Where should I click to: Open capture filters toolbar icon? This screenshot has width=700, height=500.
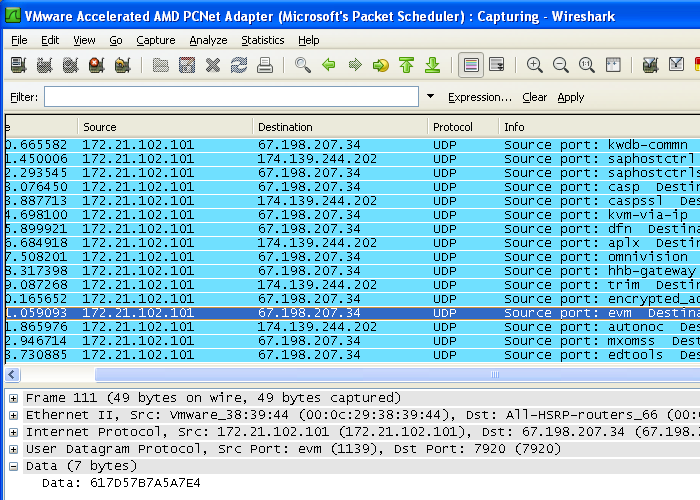tap(650, 65)
